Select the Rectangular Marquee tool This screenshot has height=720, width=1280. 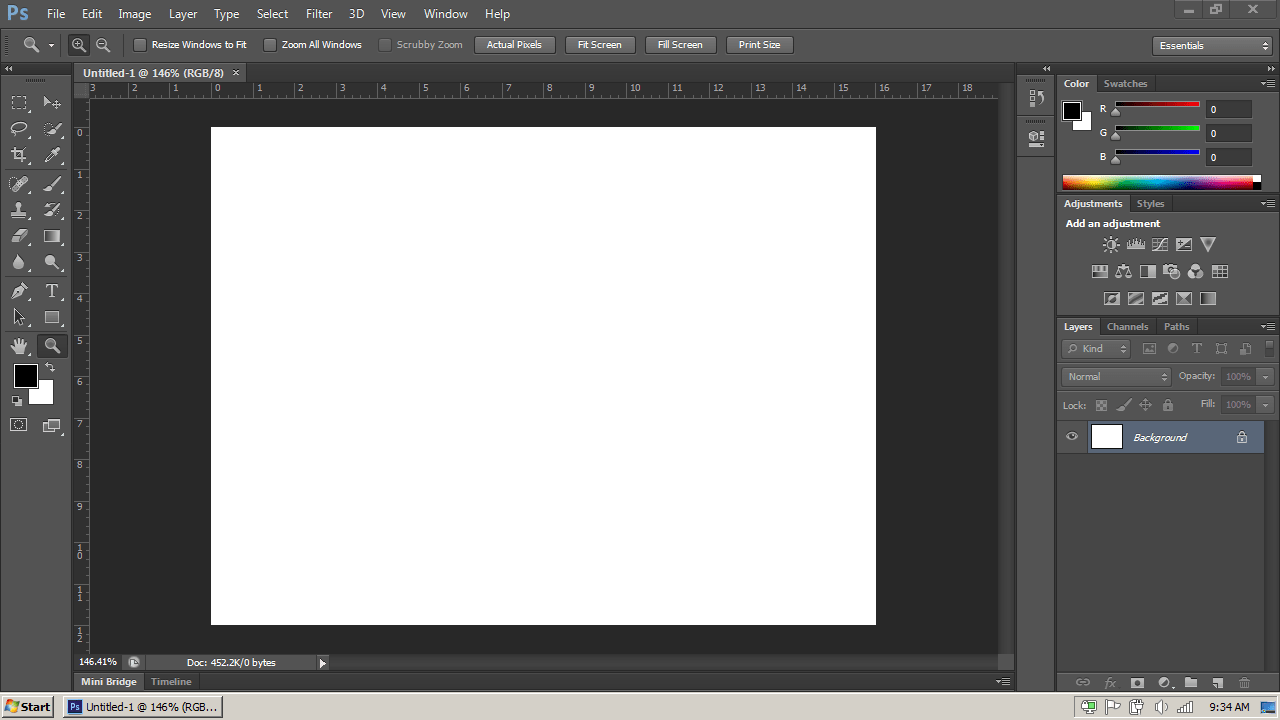tap(19, 102)
